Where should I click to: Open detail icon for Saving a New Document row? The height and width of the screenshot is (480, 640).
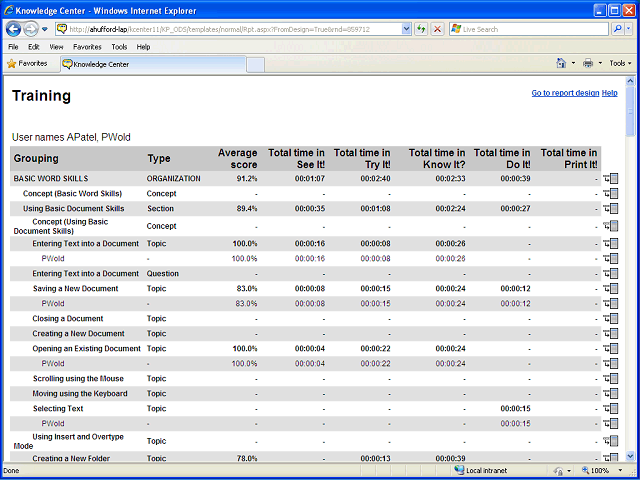coord(611,289)
